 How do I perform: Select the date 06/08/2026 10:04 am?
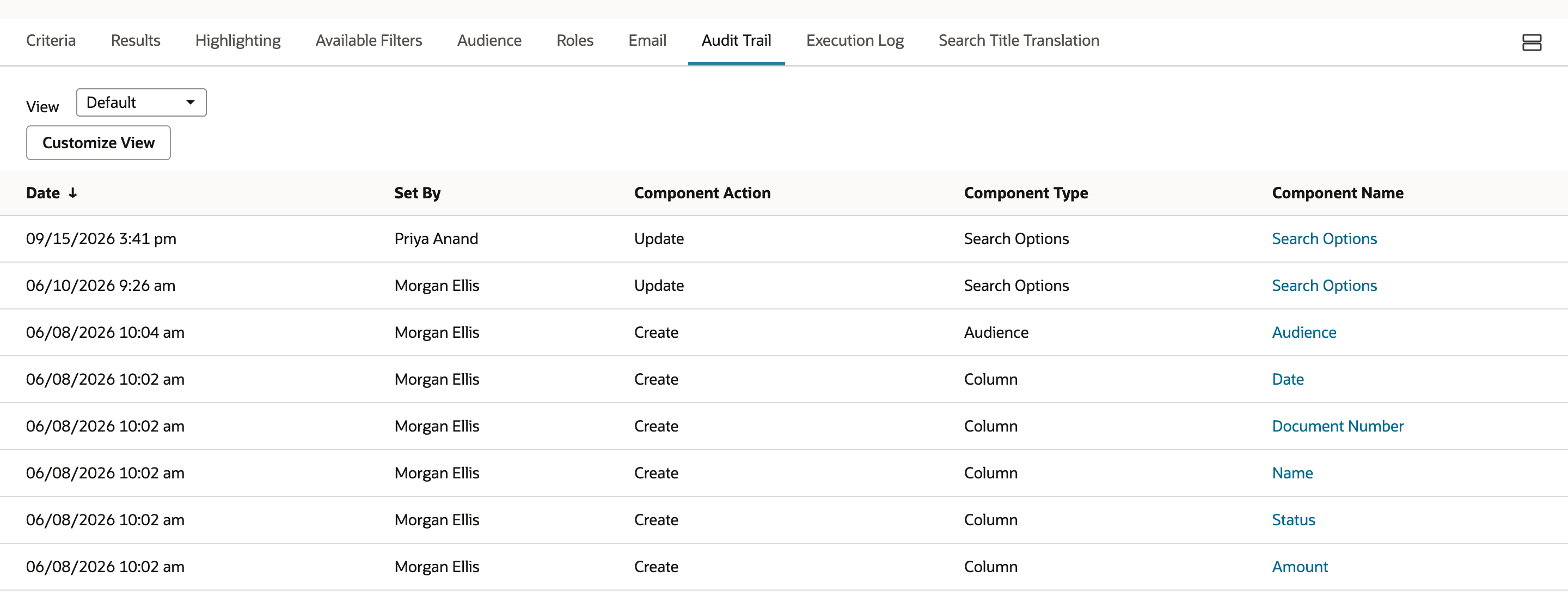coord(105,333)
